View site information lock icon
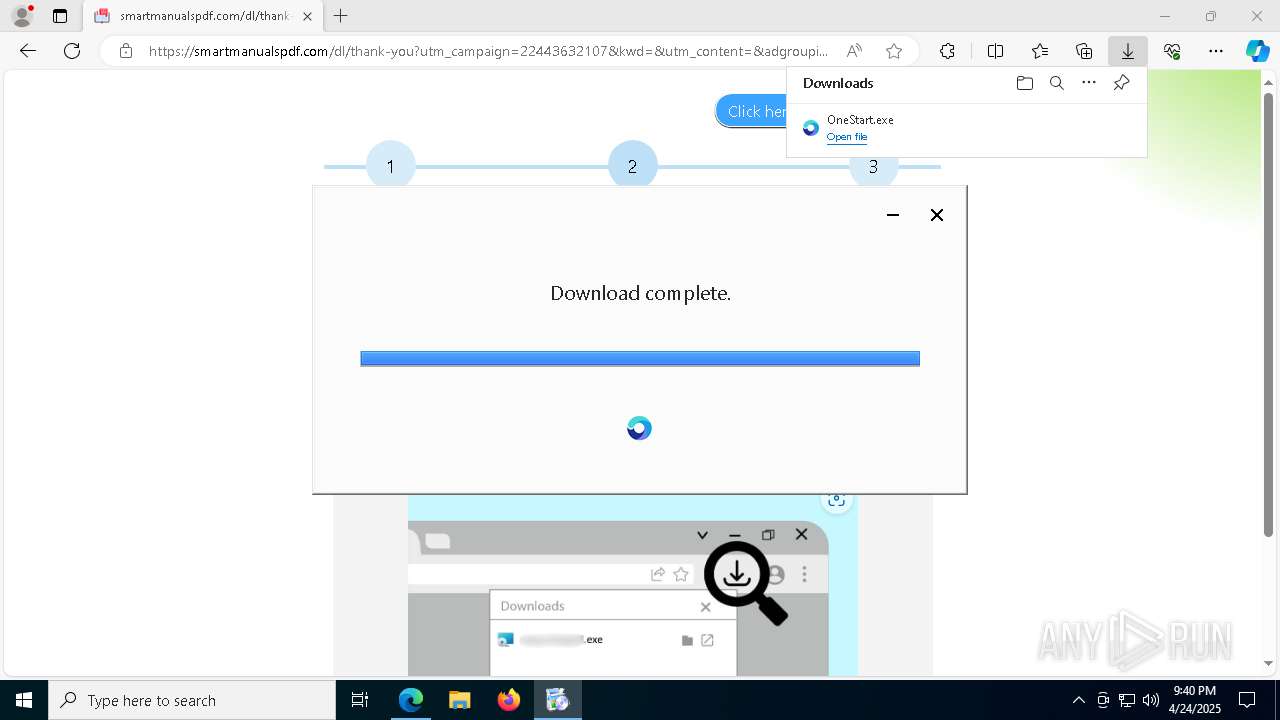The image size is (1280, 720). pyautogui.click(x=126, y=51)
